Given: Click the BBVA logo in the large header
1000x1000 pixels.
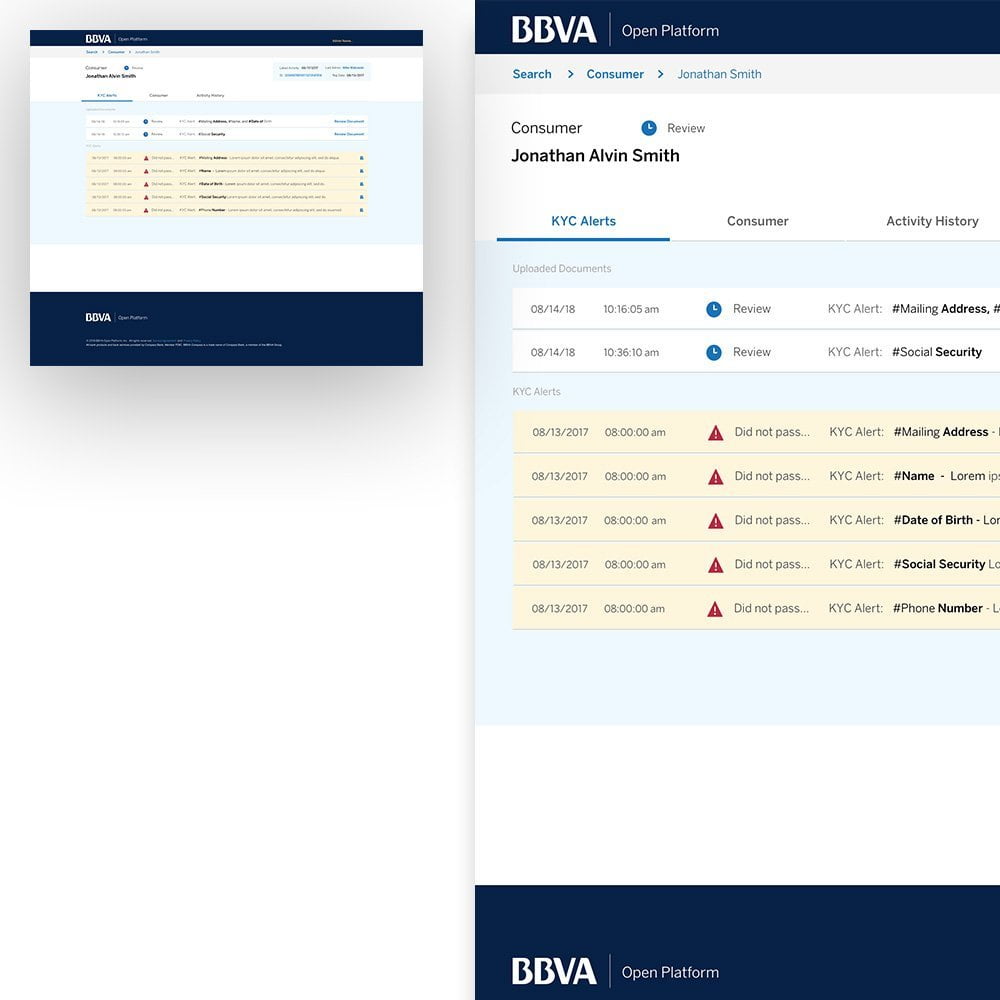Looking at the screenshot, I should point(554,30).
